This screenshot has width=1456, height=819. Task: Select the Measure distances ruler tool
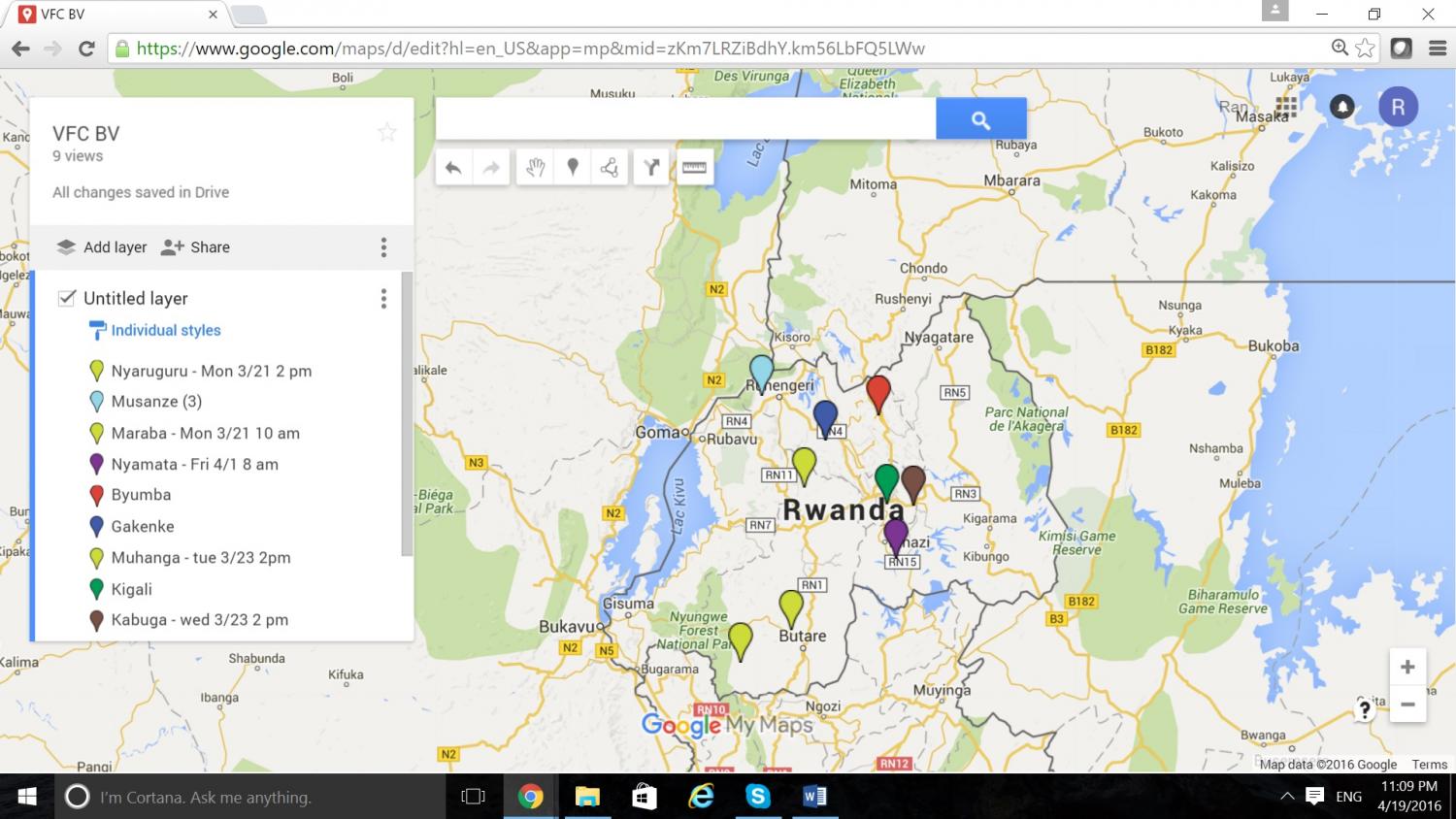tap(694, 166)
